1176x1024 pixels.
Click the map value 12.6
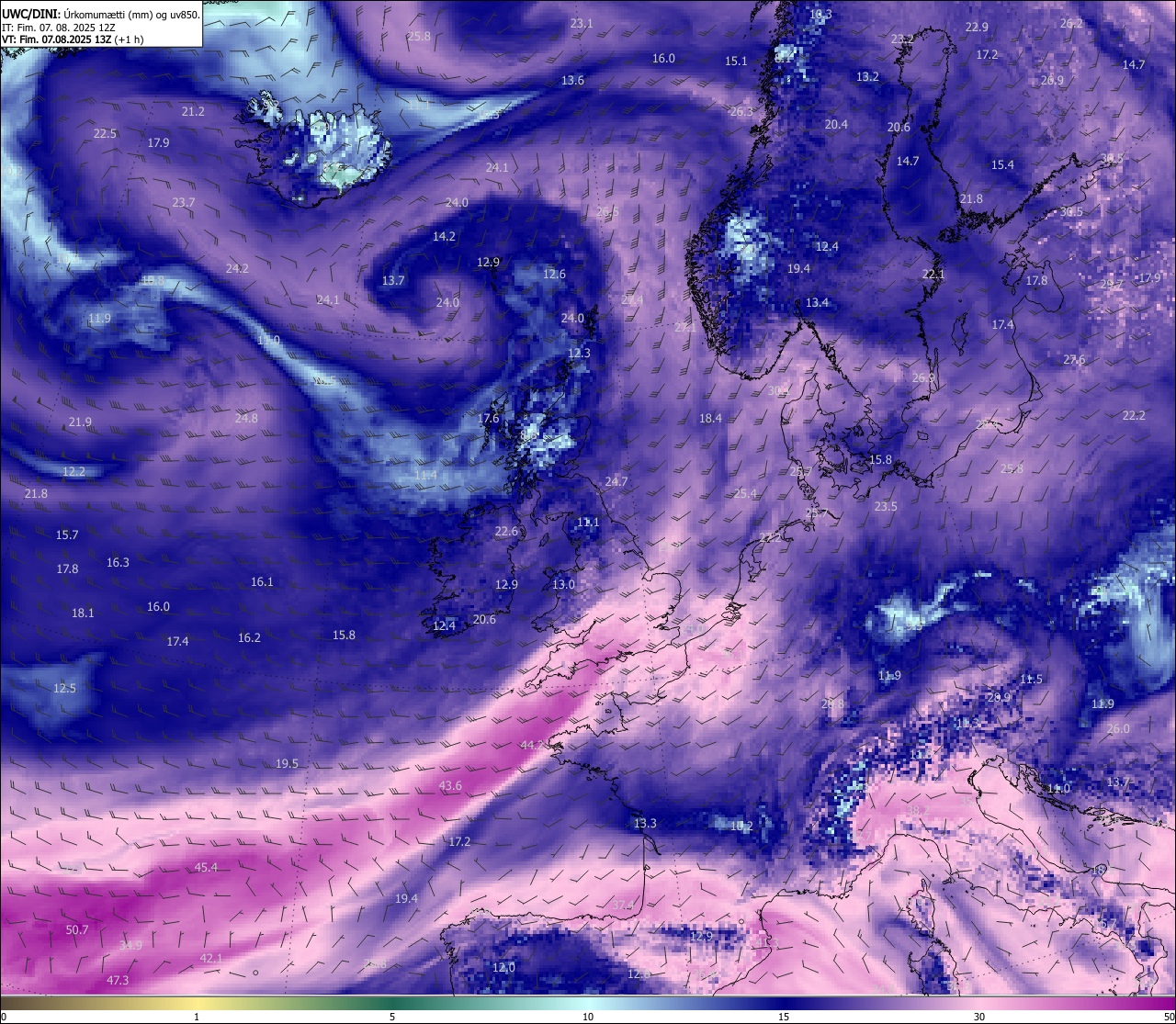point(554,274)
